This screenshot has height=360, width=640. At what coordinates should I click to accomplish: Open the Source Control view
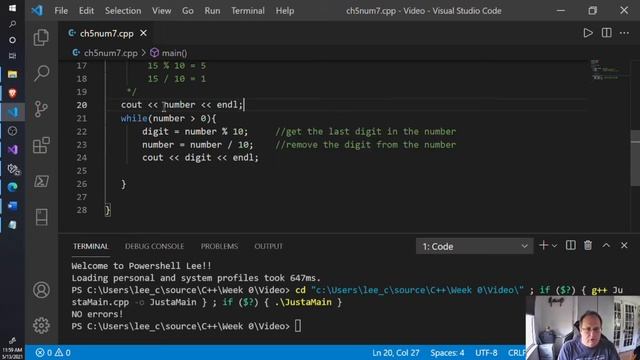(x=41, y=109)
